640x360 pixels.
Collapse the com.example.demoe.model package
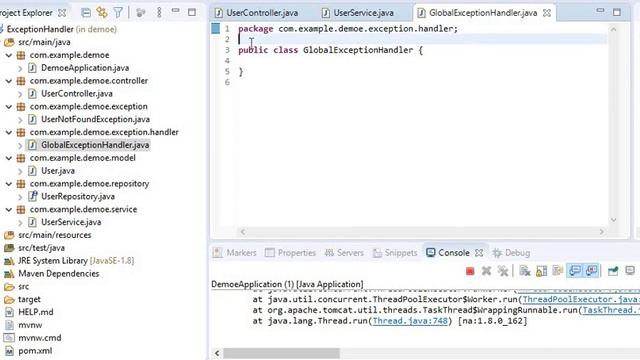coord(9,158)
